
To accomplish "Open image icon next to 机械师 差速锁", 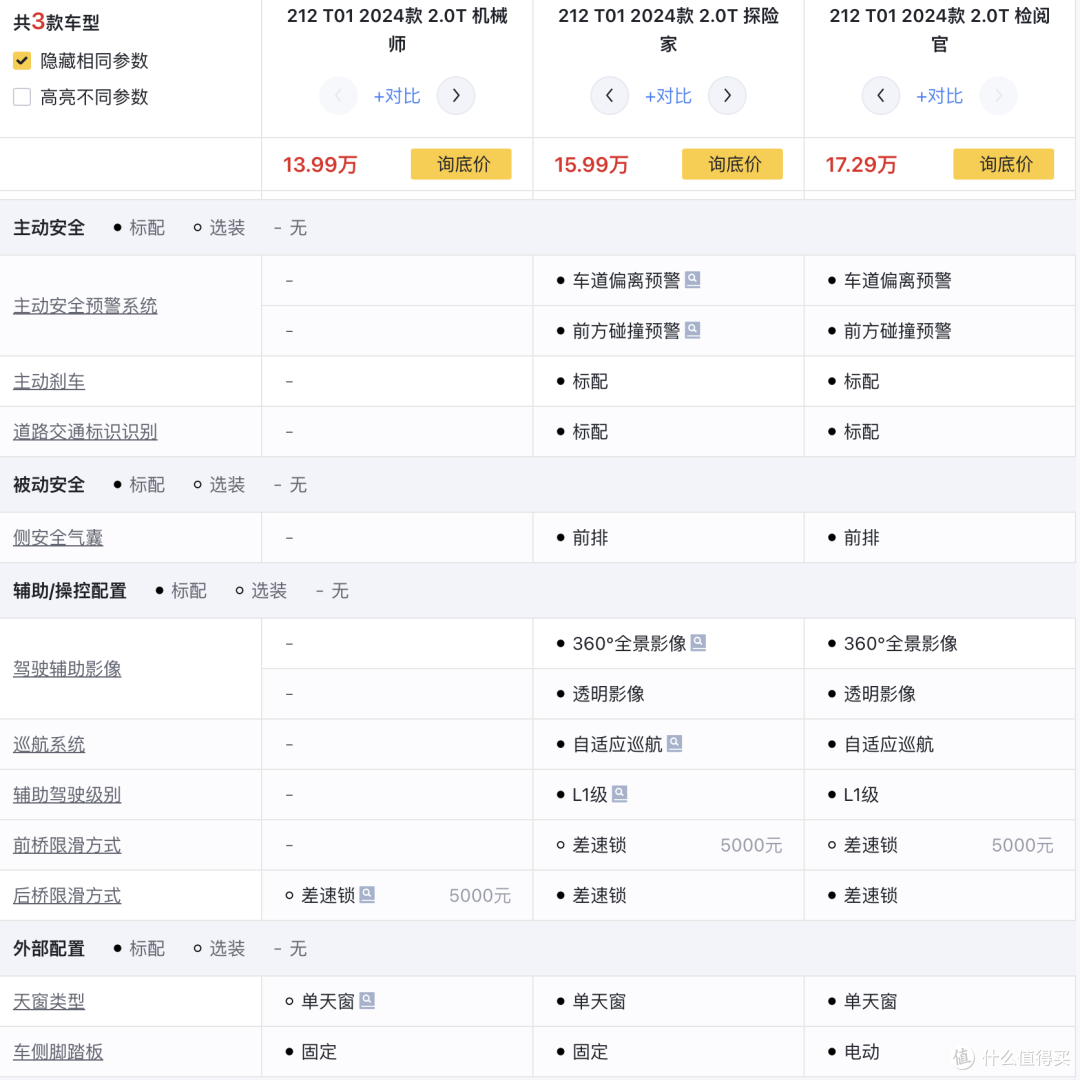I will (368, 894).
